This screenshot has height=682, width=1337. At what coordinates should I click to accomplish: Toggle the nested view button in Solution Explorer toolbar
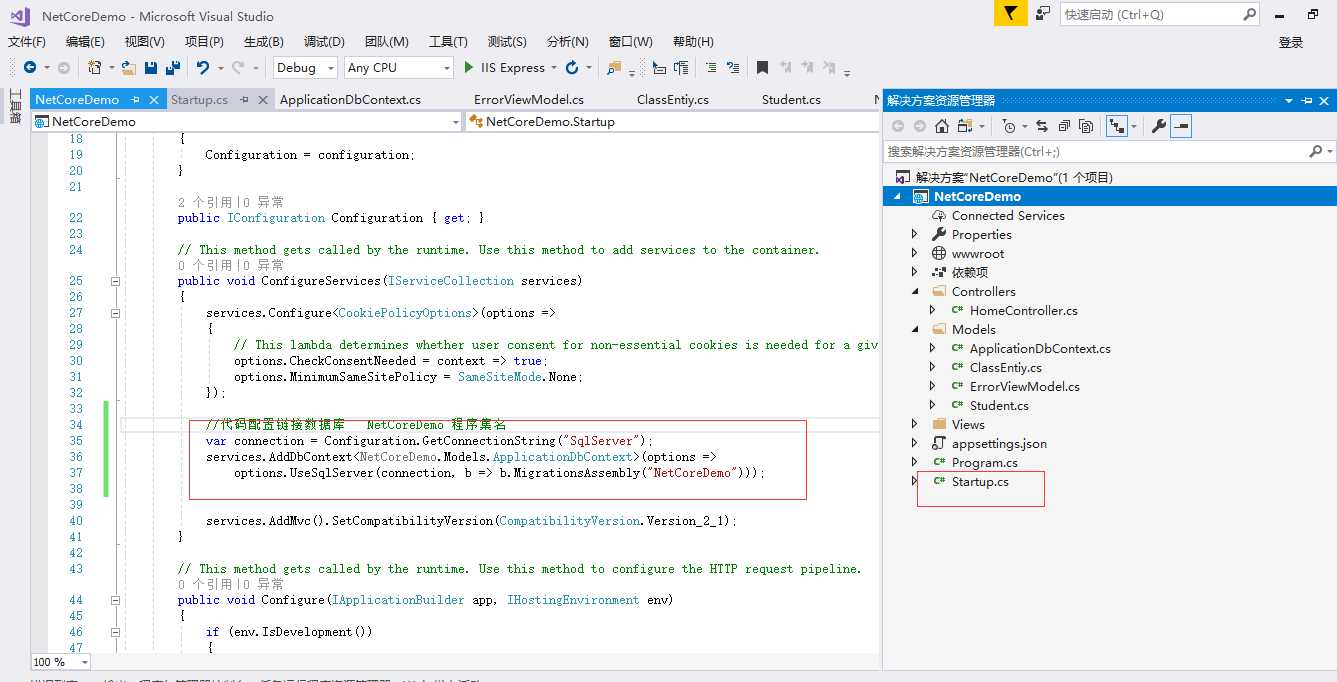1117,126
